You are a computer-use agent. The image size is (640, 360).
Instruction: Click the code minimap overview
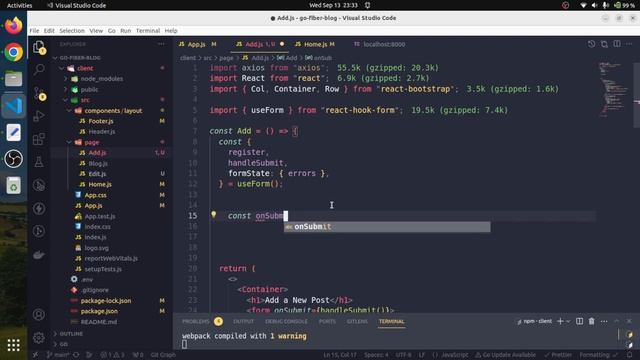click(613, 90)
